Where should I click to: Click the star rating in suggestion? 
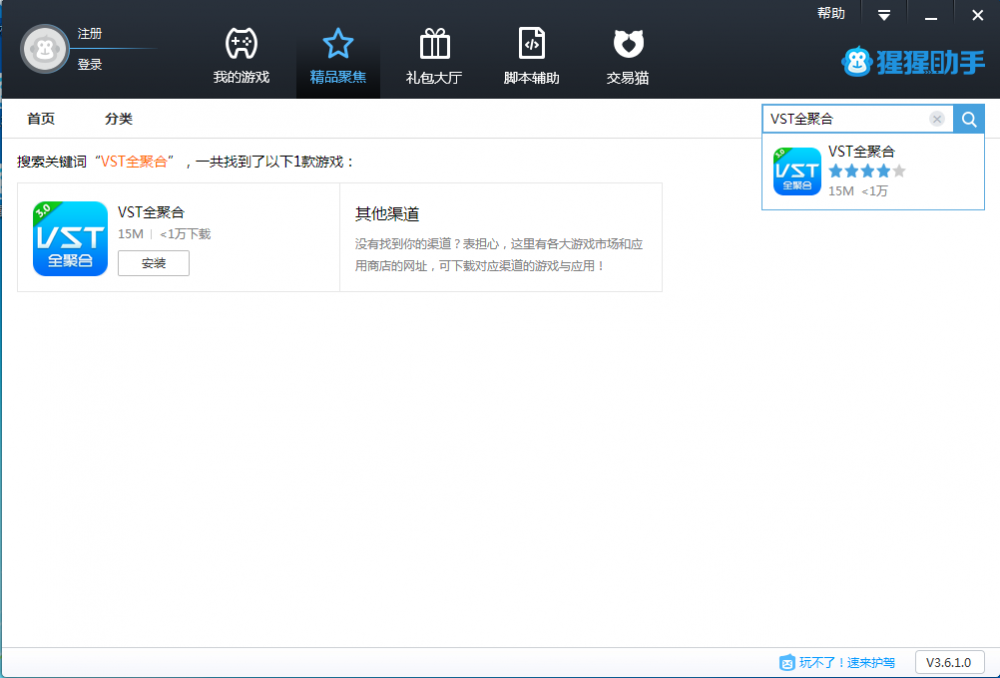(867, 171)
